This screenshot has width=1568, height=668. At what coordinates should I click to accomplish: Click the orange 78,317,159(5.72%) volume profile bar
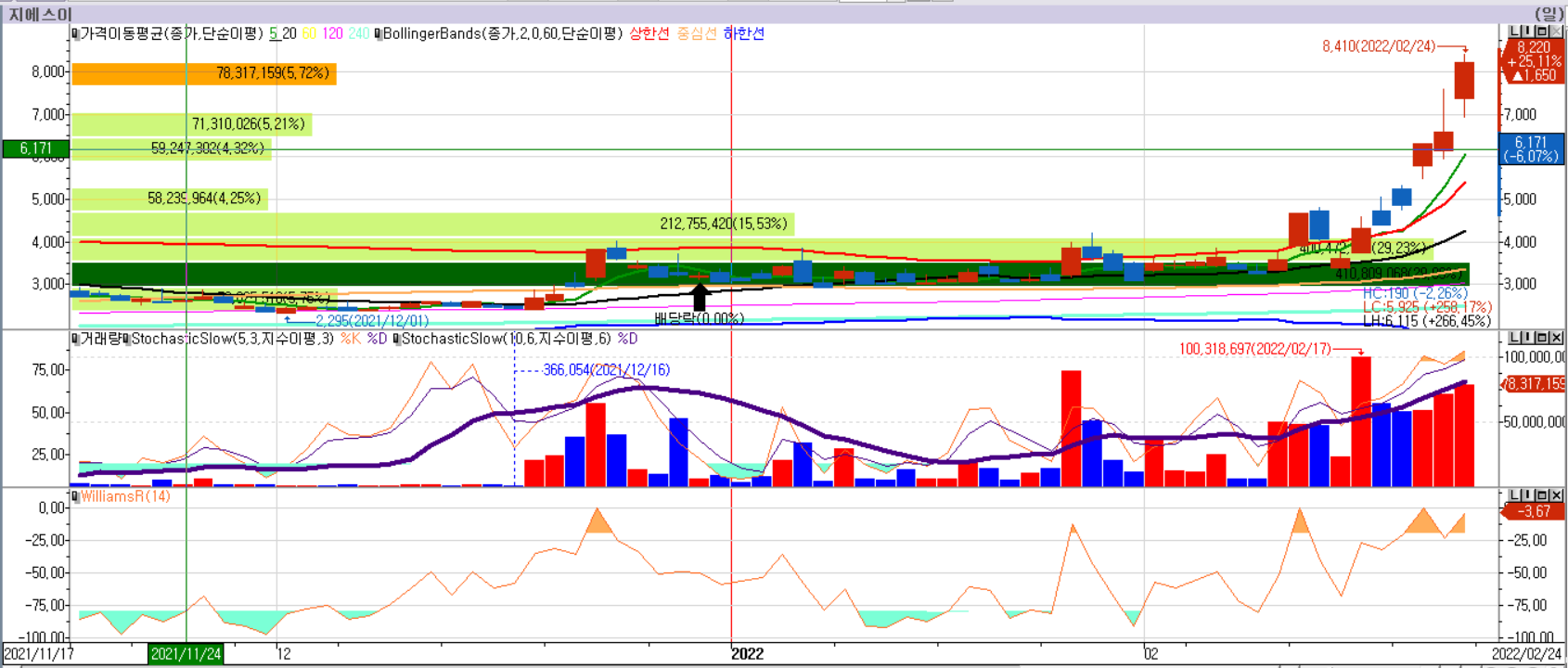204,73
